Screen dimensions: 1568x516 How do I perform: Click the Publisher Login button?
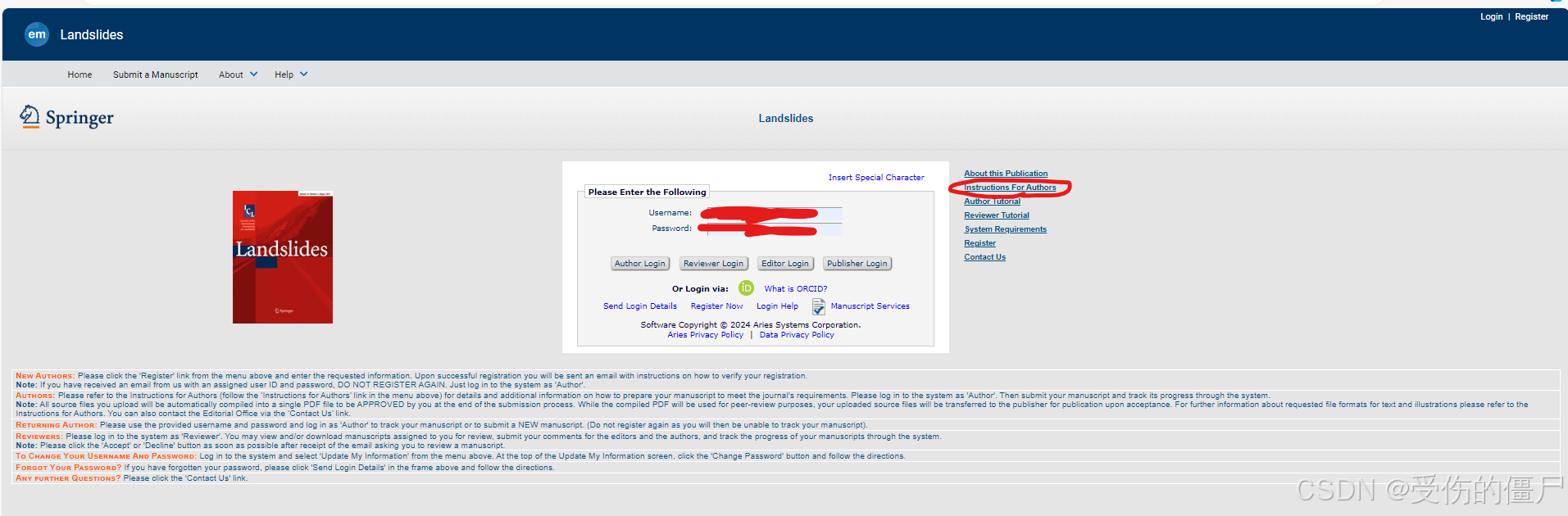click(857, 264)
